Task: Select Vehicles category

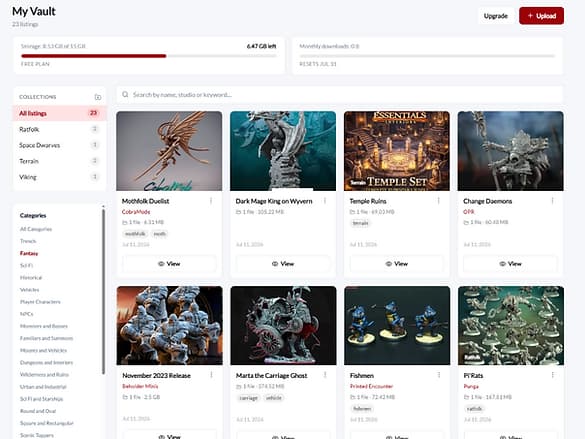Action: (29, 290)
